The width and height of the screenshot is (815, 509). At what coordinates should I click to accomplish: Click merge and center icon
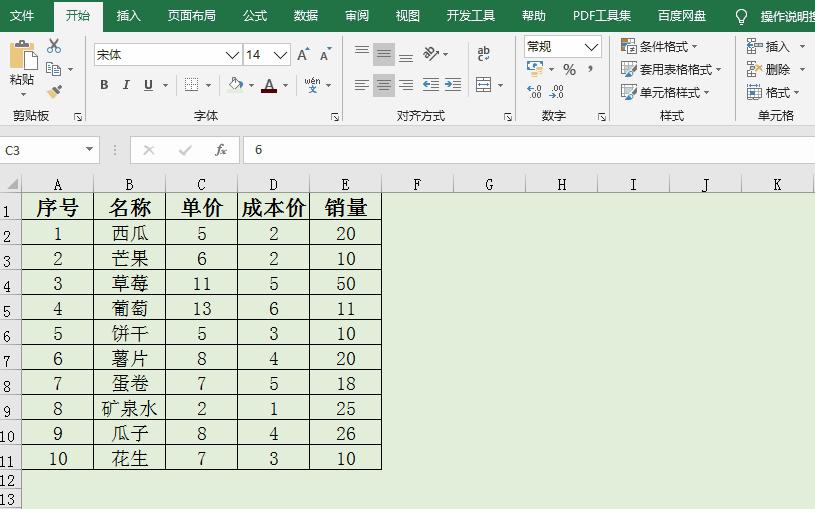483,85
